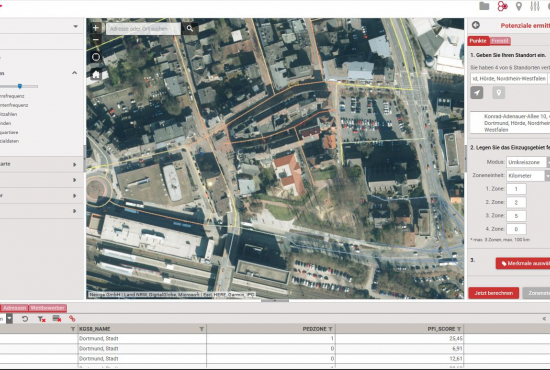Click the map attribution text at bottom
This screenshot has width=550, height=370.
pos(172,295)
